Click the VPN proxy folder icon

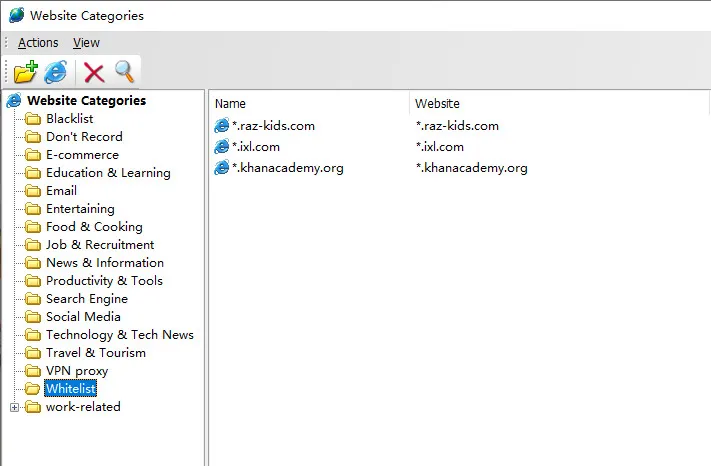(x=33, y=371)
